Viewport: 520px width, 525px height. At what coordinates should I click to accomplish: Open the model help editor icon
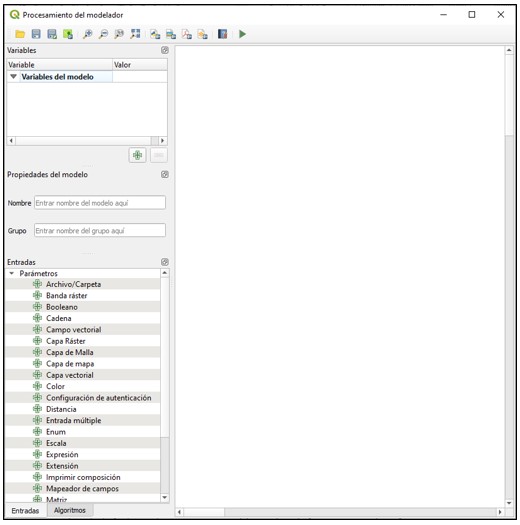[222, 34]
